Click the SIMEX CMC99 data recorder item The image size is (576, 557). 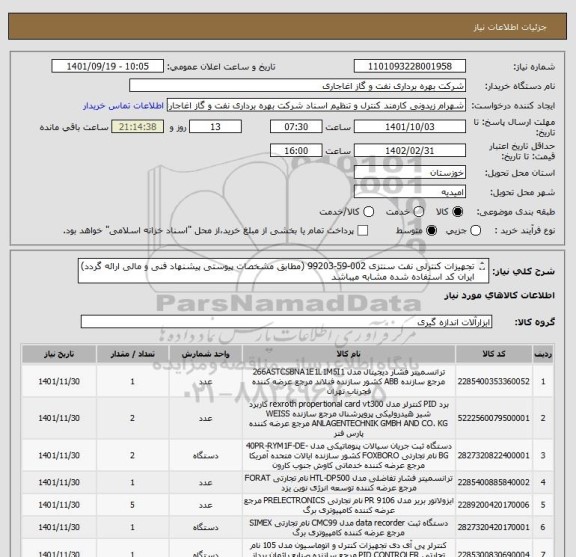point(349,528)
